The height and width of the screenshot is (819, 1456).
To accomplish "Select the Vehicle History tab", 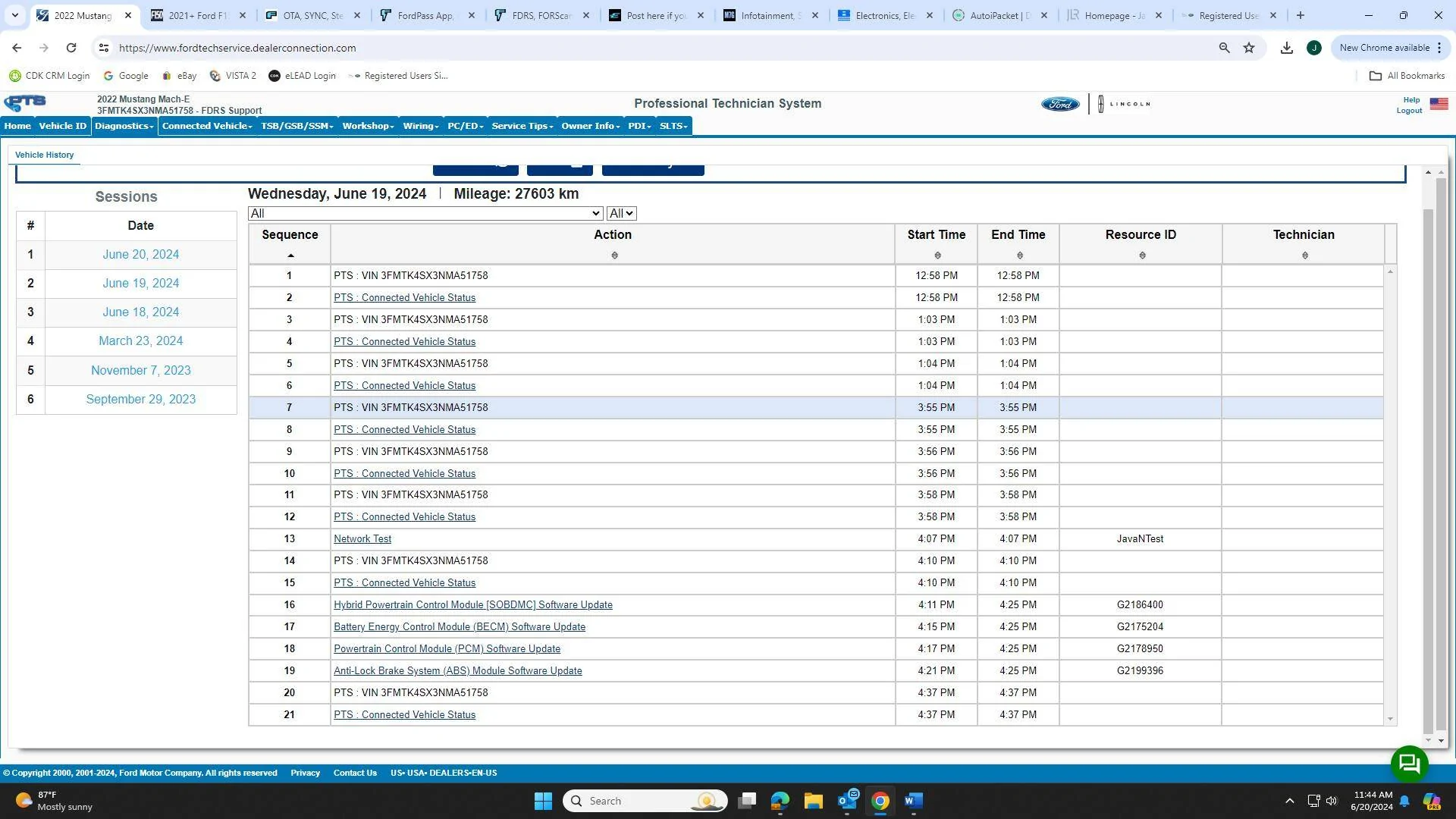I will [45, 155].
